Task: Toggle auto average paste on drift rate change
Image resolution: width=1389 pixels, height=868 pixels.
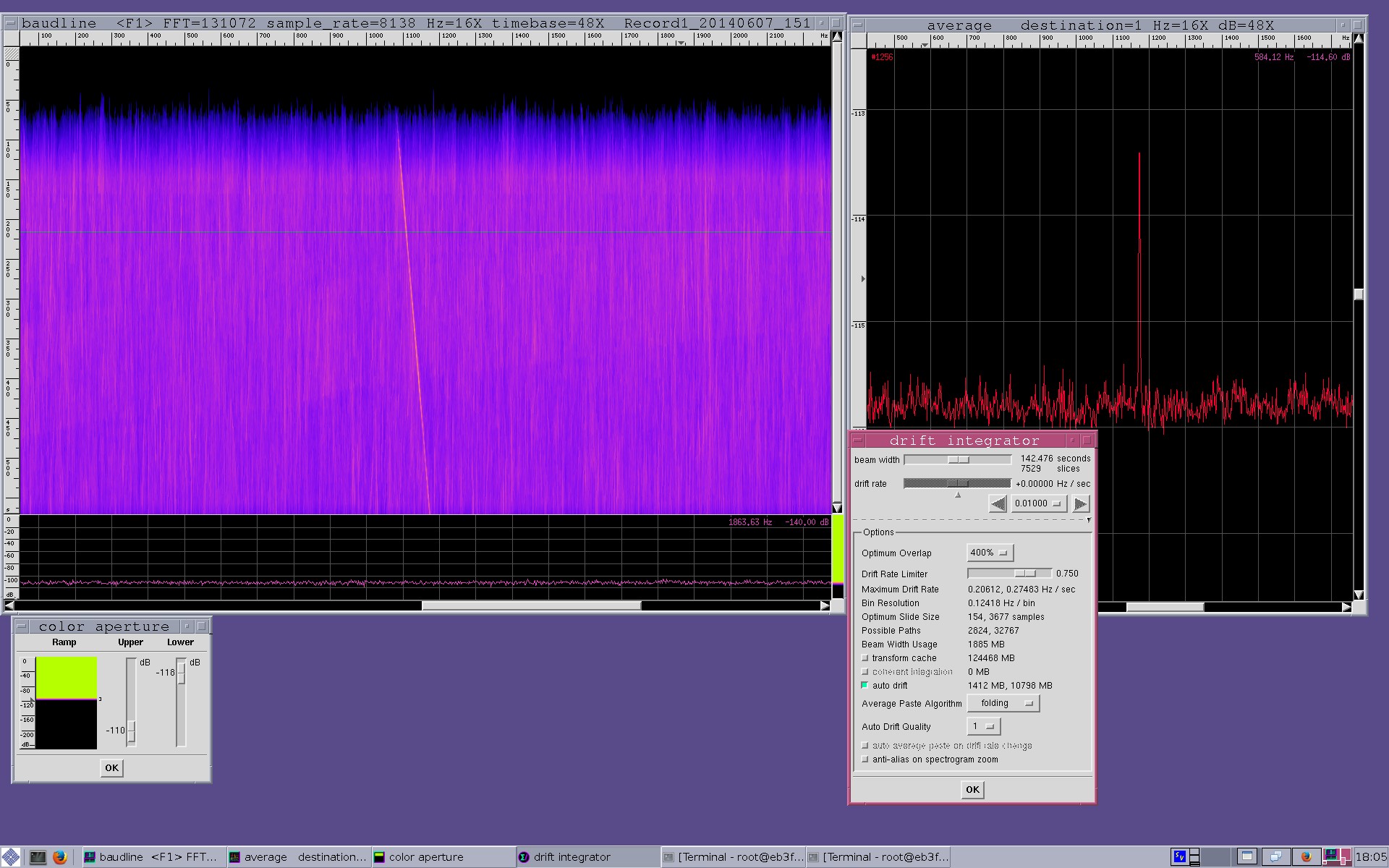Action: [x=865, y=745]
